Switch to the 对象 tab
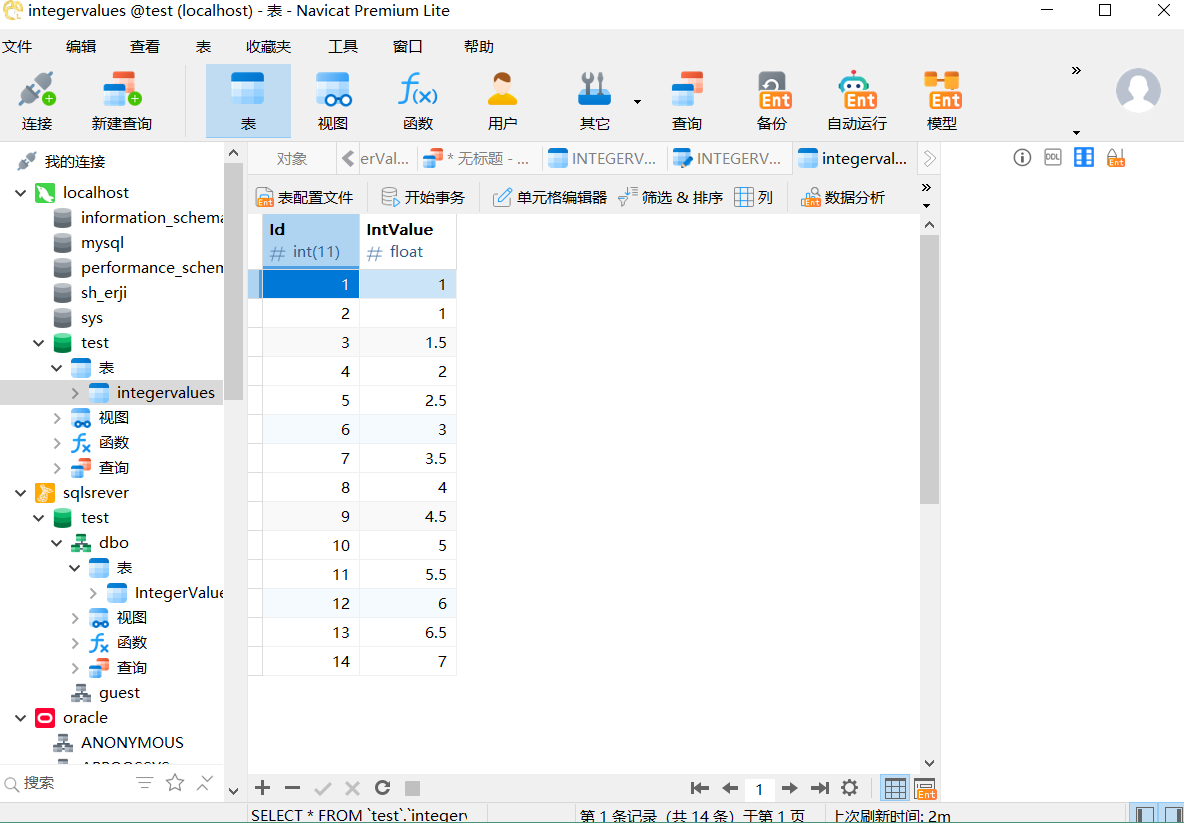The width and height of the screenshot is (1184, 826). [291, 159]
